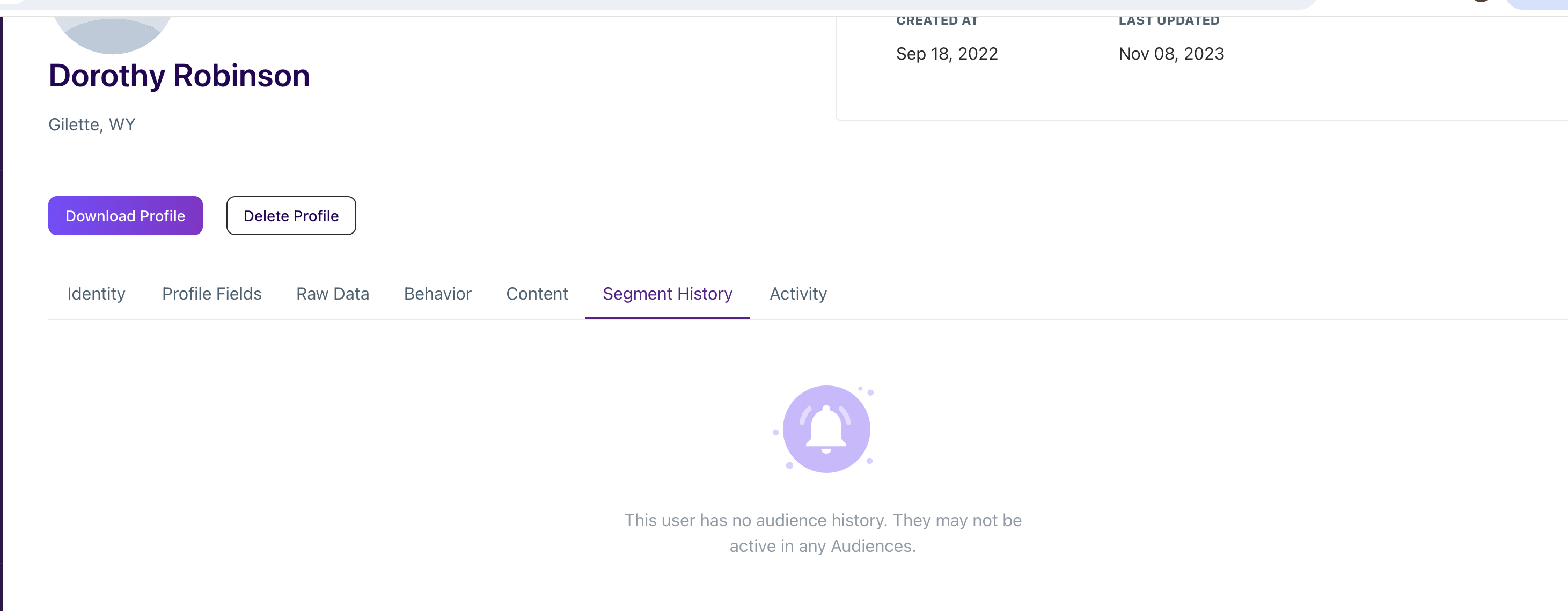1568x611 pixels.
Task: Click the Nov 08, 2023 updated date
Action: pos(1171,54)
